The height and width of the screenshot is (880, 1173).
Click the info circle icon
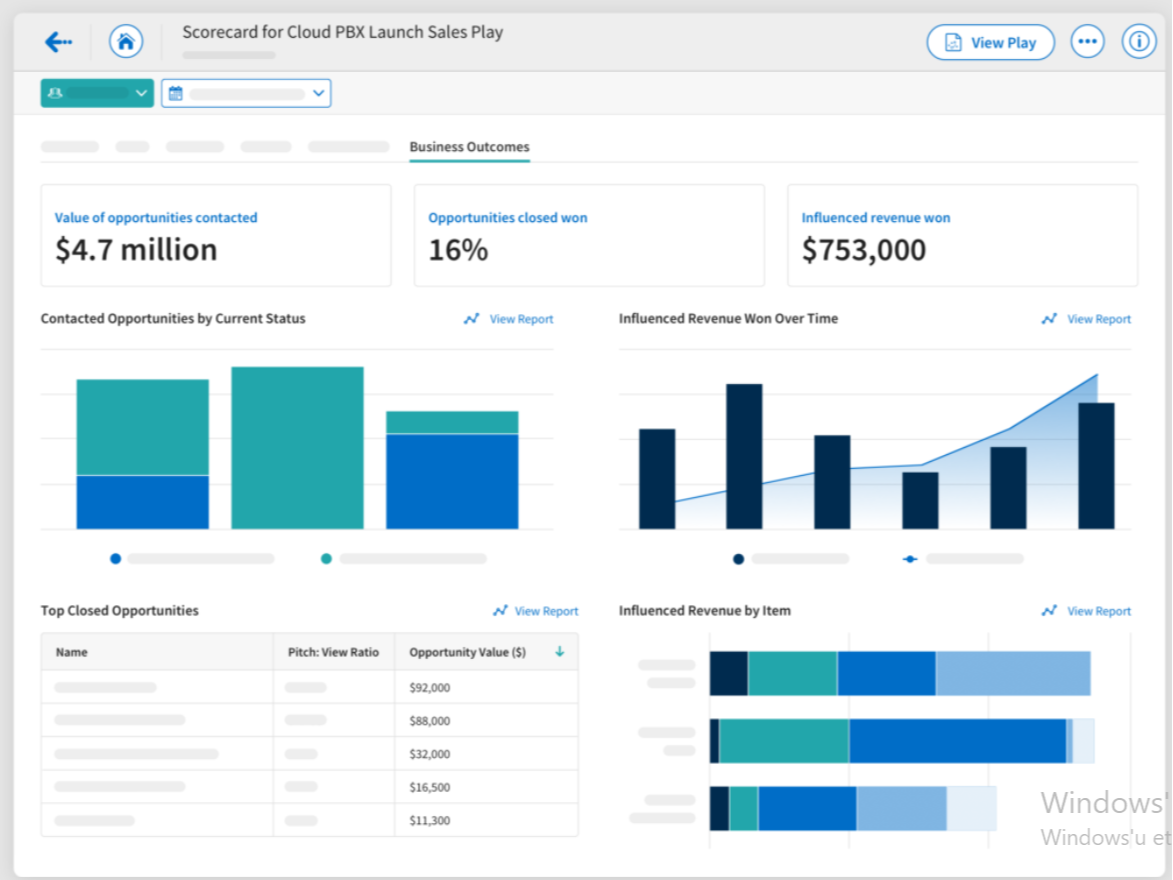(x=1138, y=42)
